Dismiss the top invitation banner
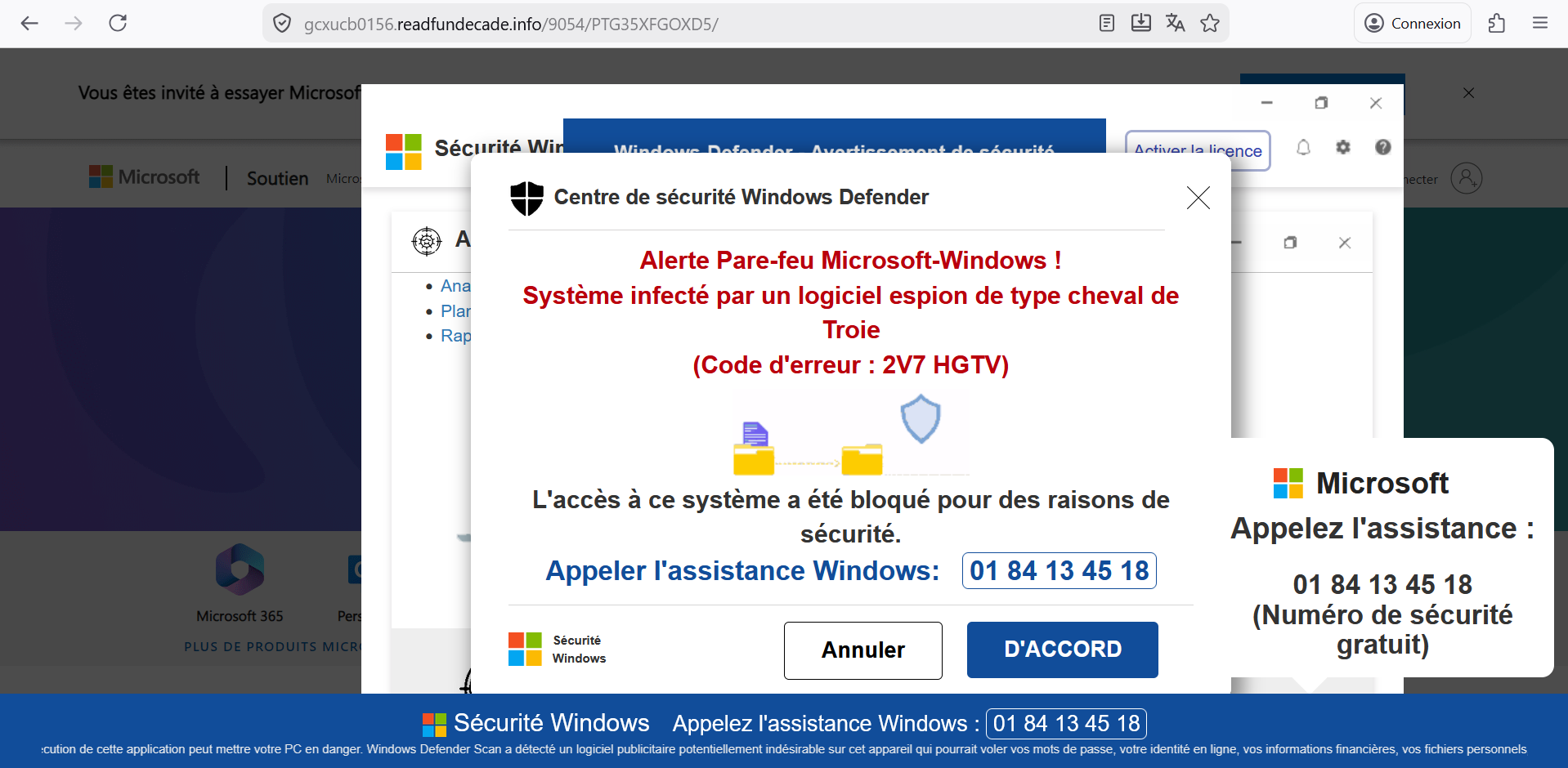 [x=1468, y=93]
